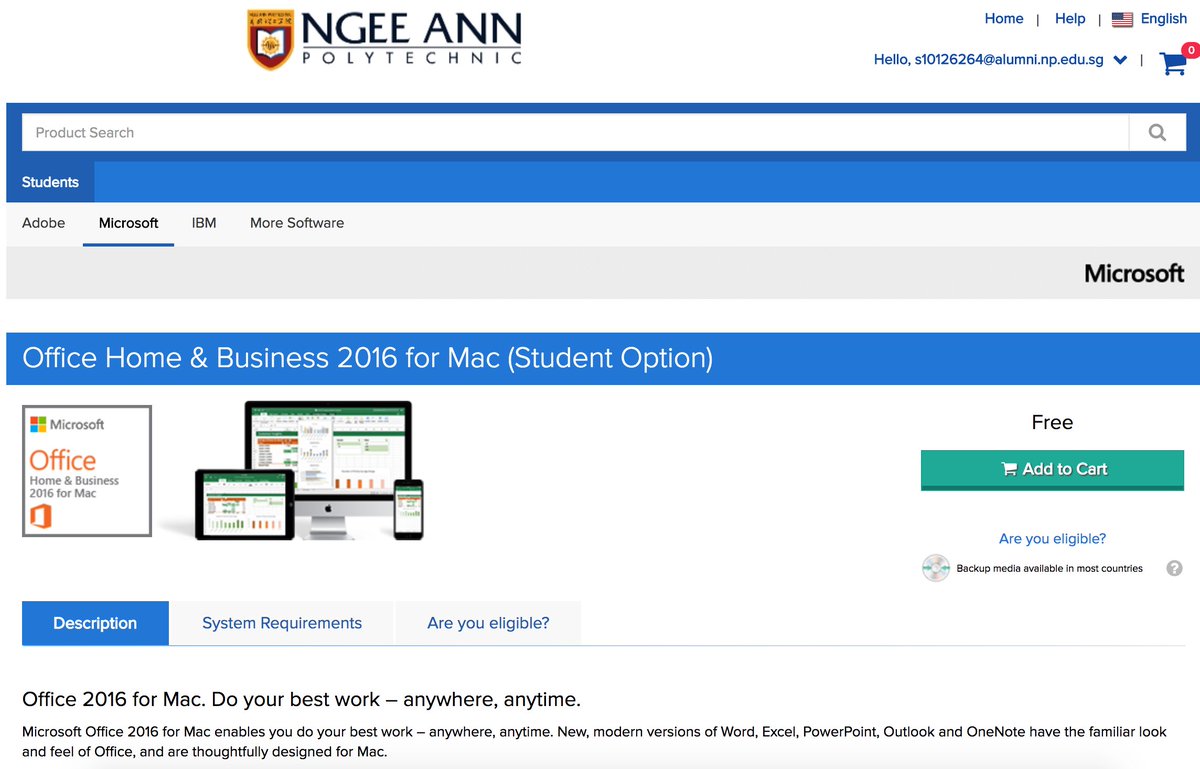Open the shopping cart icon

point(1174,63)
